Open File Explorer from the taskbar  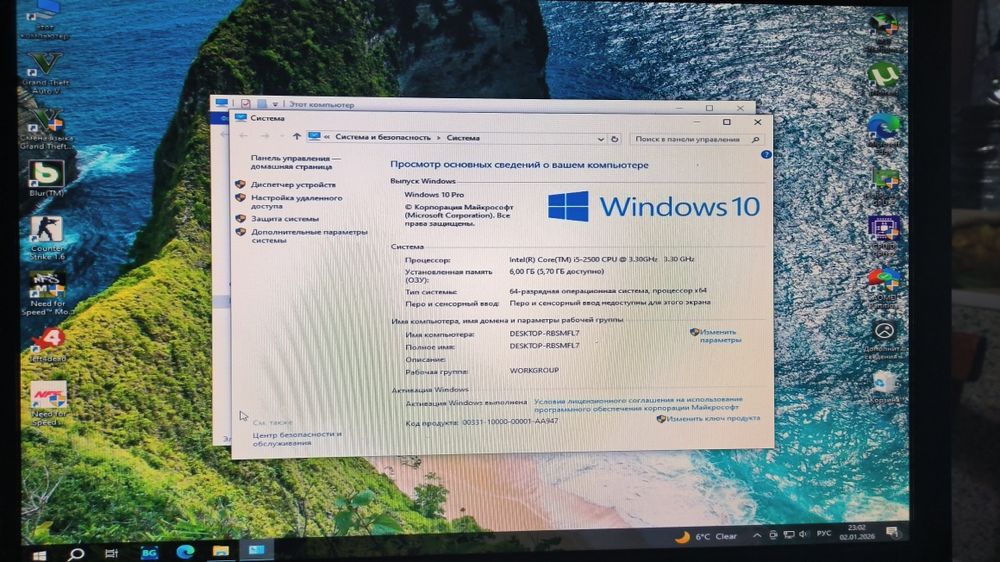click(221, 551)
